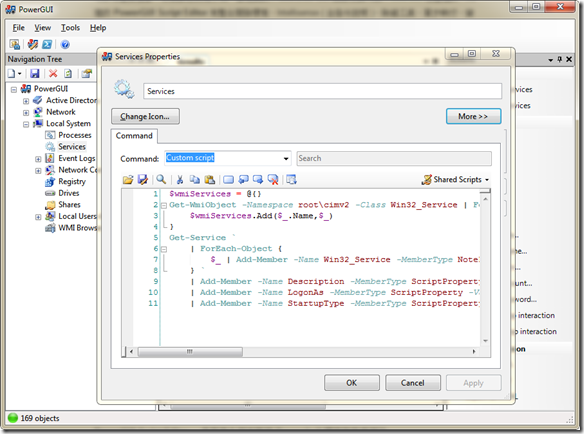The height and width of the screenshot is (434, 584).
Task: Click the Save script icon in script toolbar
Action: coord(143,180)
